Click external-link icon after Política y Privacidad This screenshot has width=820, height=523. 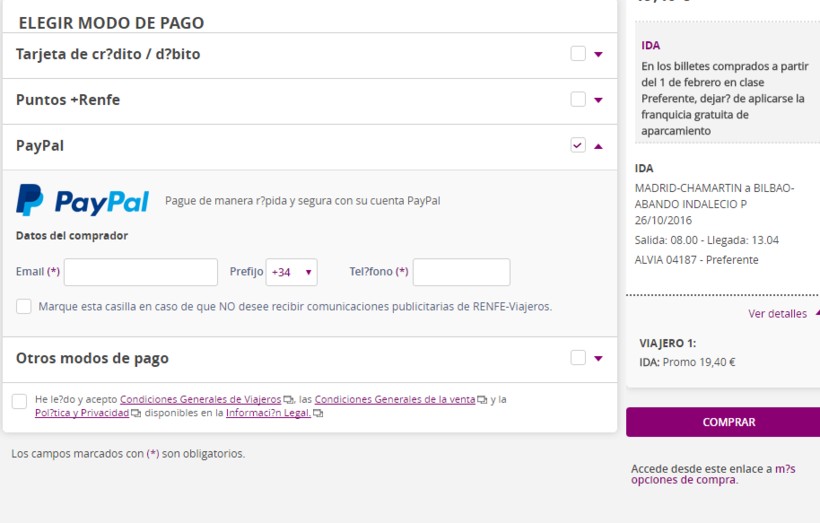135,414
